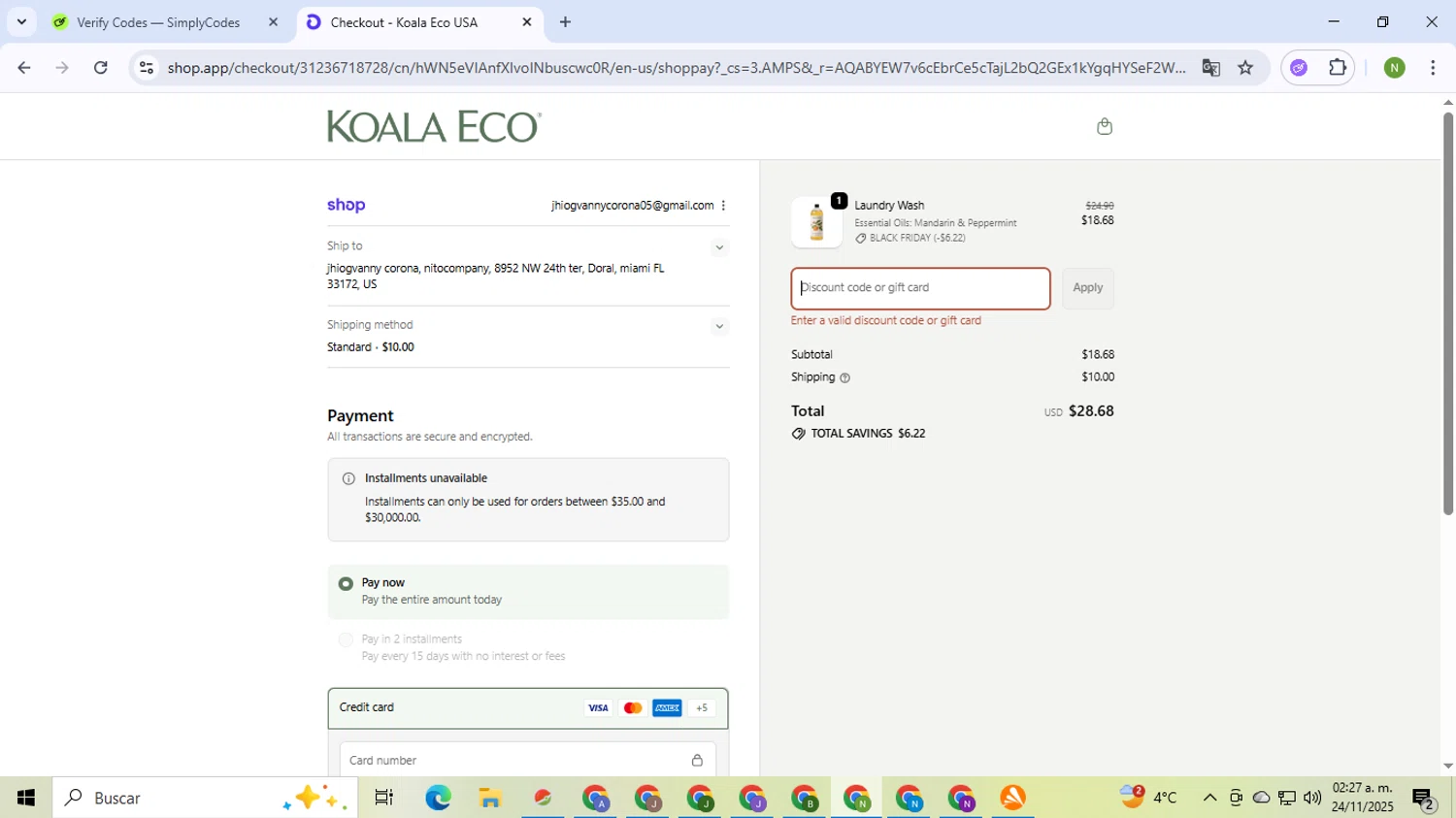Click the Shop Pay logo
Screen dimensions: 1456x818
[347, 205]
